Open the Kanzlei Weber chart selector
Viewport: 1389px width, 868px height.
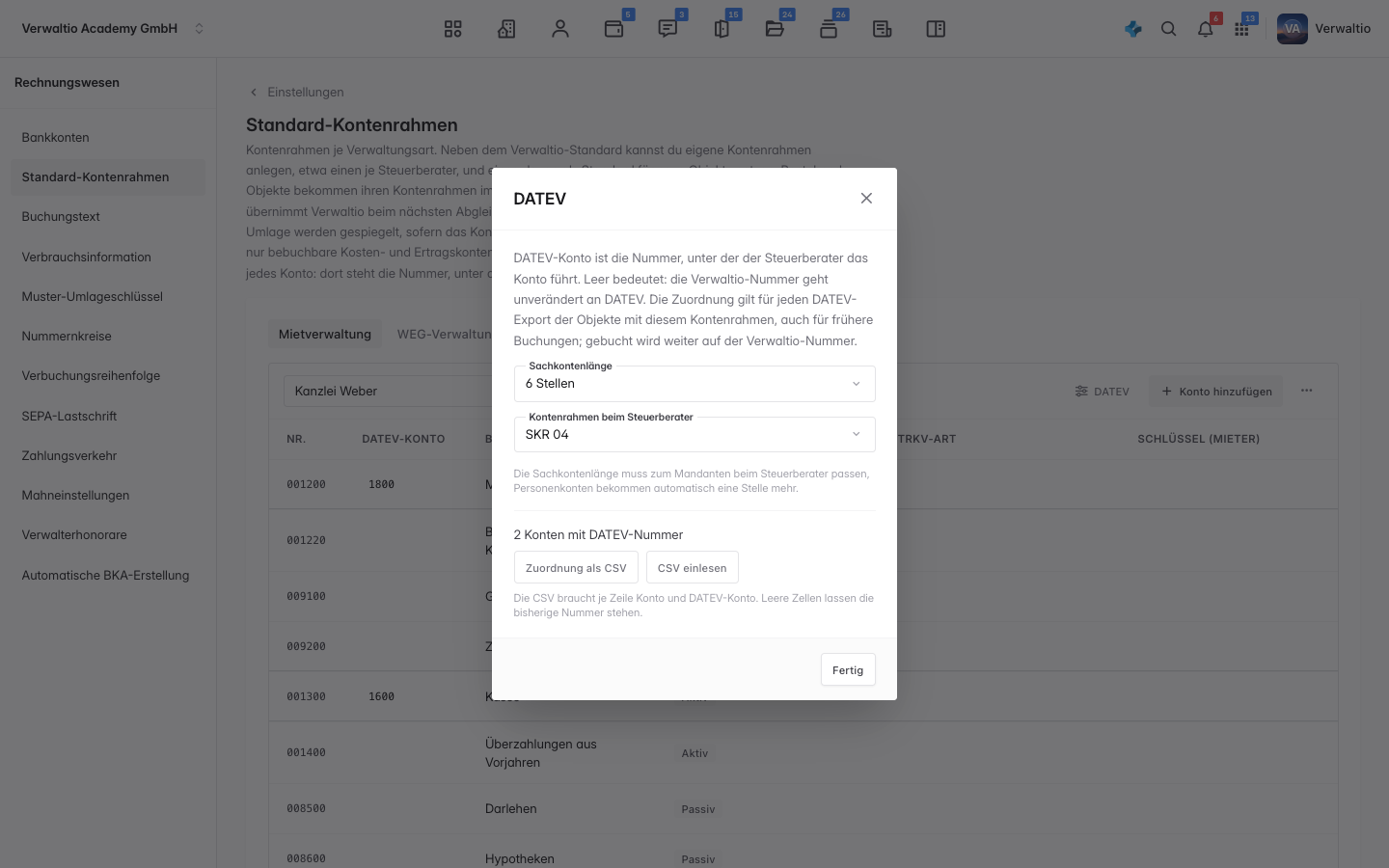click(x=388, y=391)
